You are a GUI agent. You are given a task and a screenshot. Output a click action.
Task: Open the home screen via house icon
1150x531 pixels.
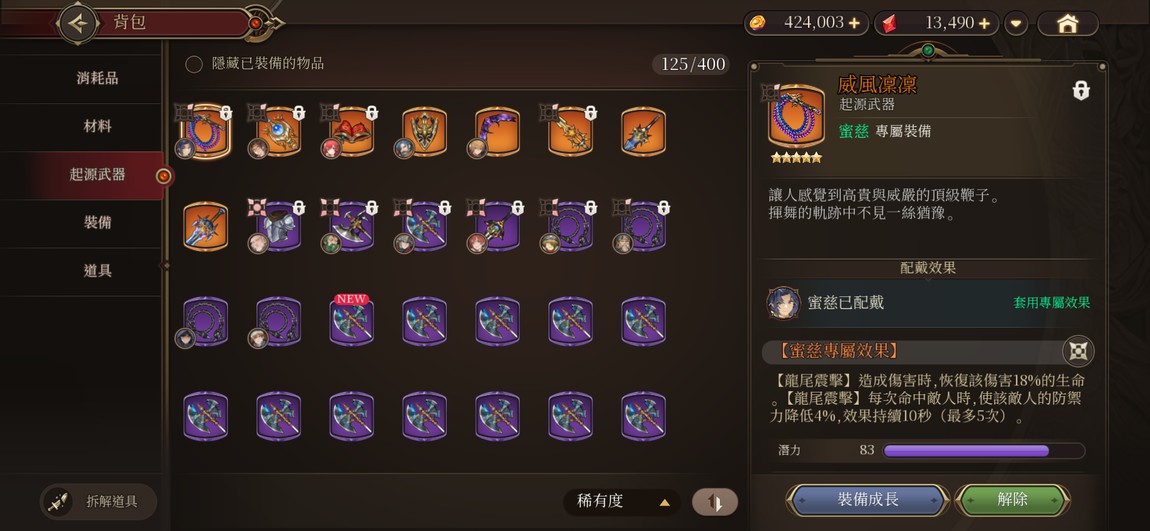1067,23
